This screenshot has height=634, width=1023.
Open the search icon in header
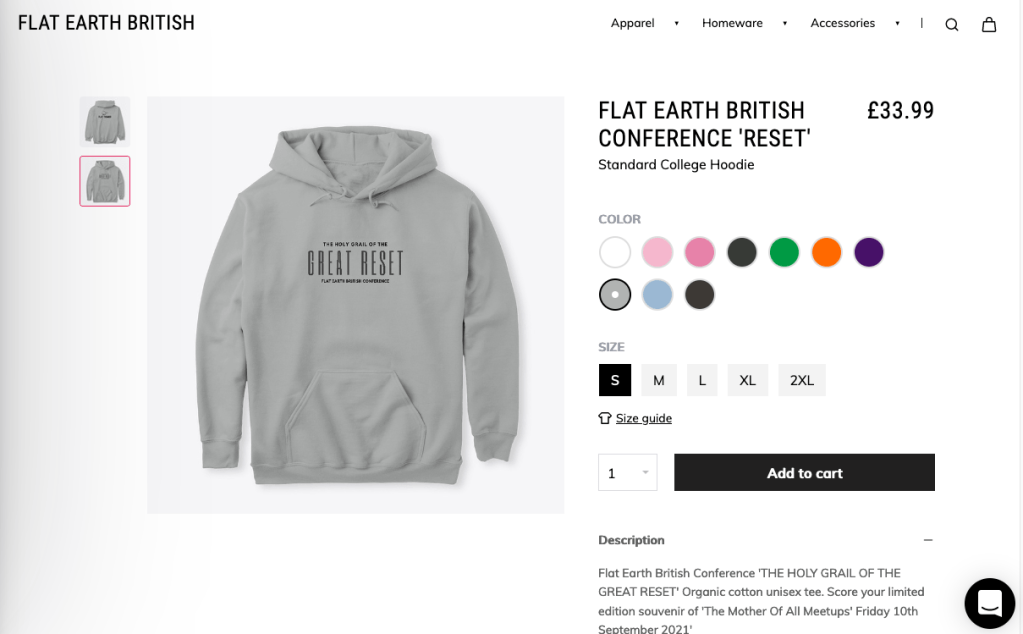[x=951, y=25]
